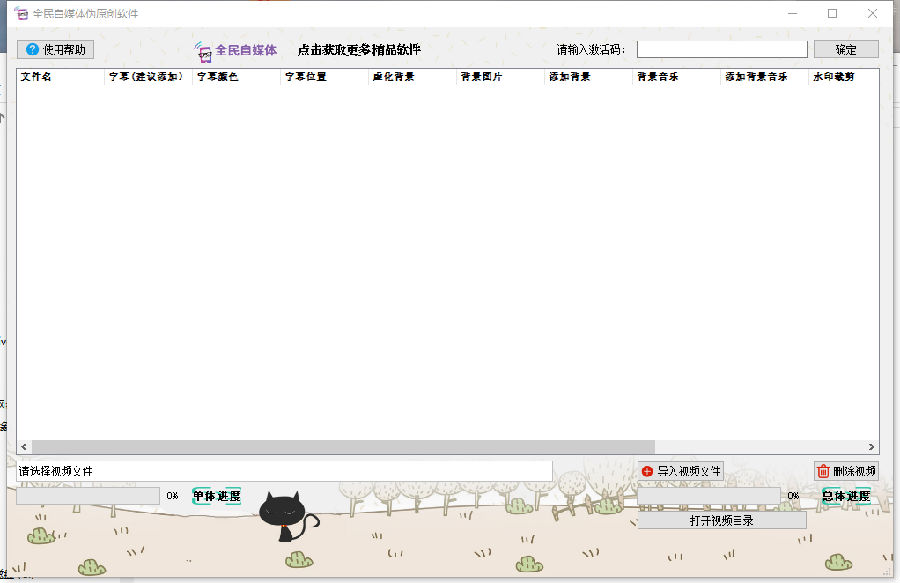Open 点击获取更多精品软件 link
This screenshot has width=900, height=583.
click(359, 50)
